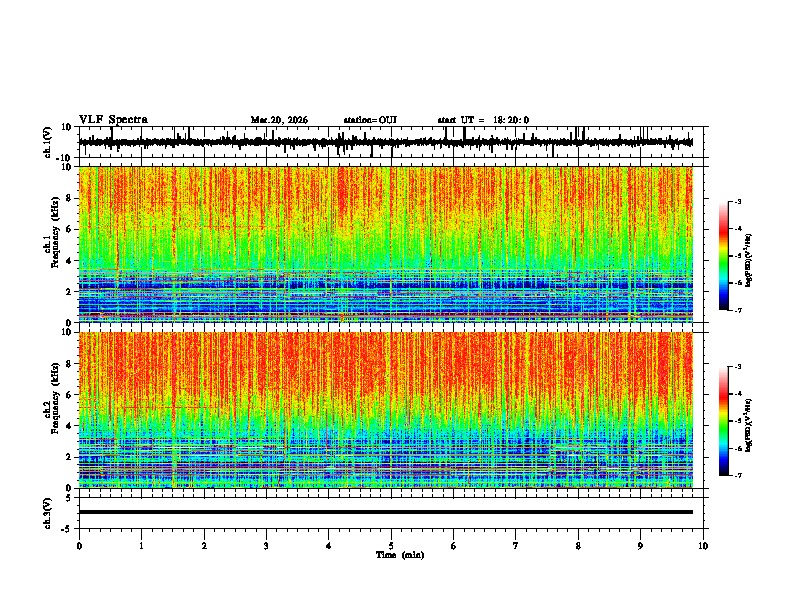The image size is (792, 612).
Task: Click the -3 label on the ch.2 color bar
Action: tap(737, 367)
